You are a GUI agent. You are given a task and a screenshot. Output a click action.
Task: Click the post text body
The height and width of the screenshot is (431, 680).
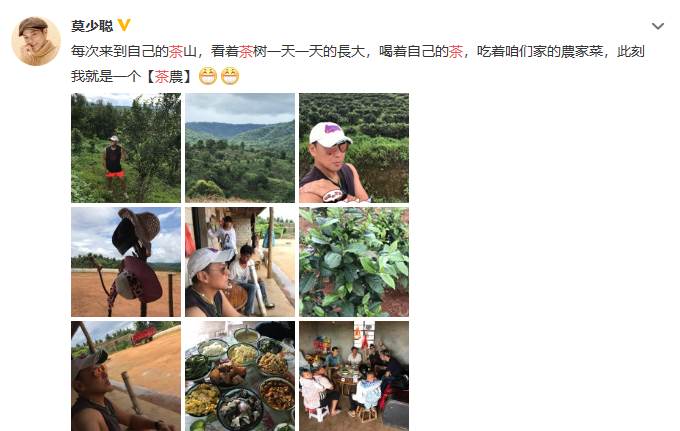358,64
